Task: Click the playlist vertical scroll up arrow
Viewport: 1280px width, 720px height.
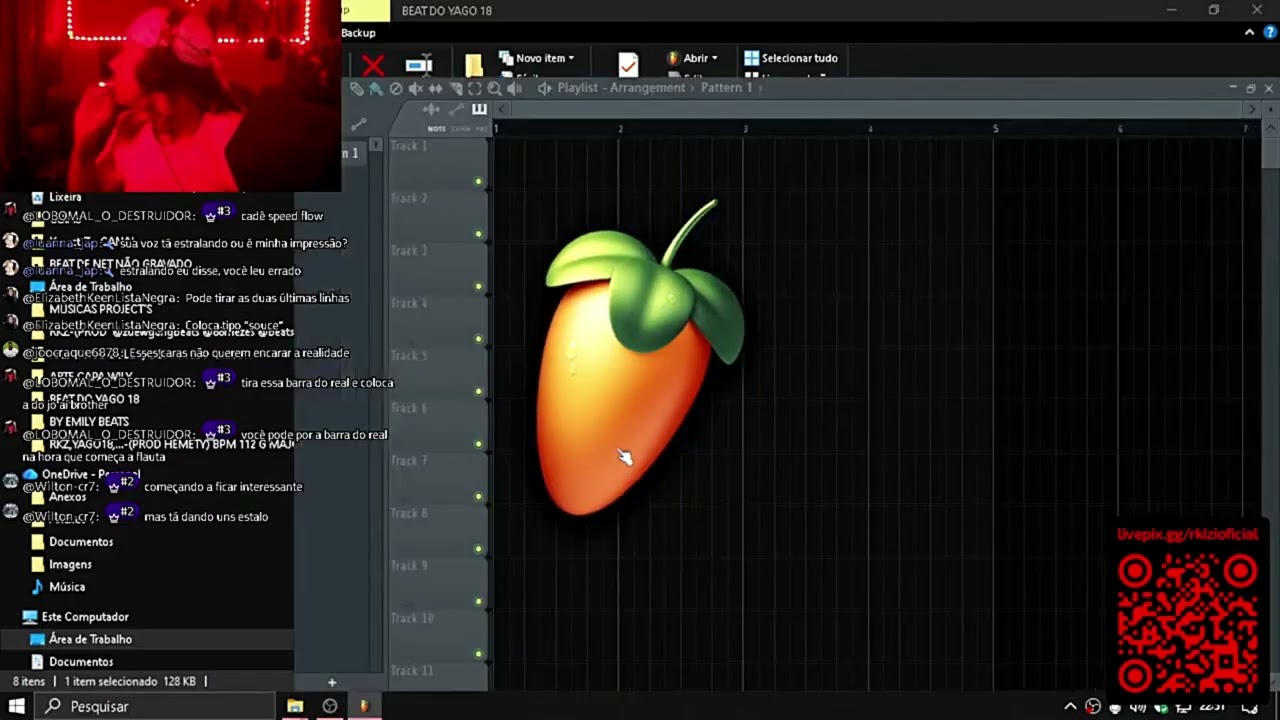Action: [x=1269, y=128]
